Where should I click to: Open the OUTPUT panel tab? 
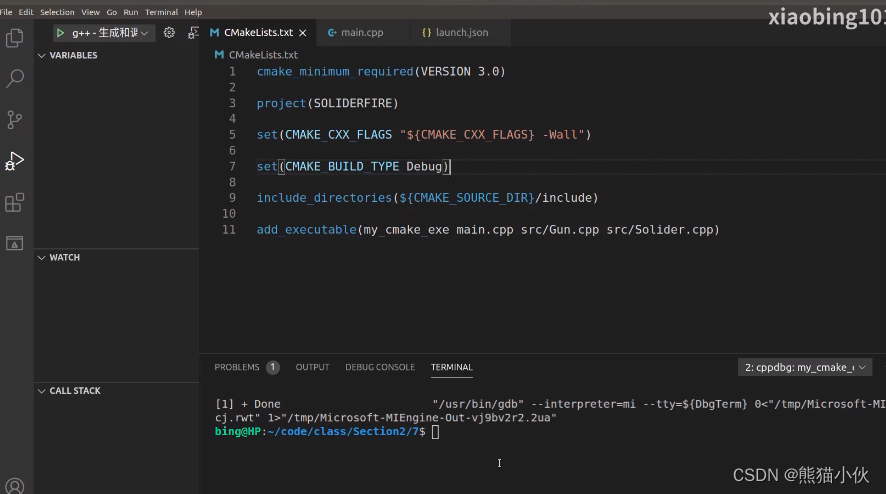[312, 367]
